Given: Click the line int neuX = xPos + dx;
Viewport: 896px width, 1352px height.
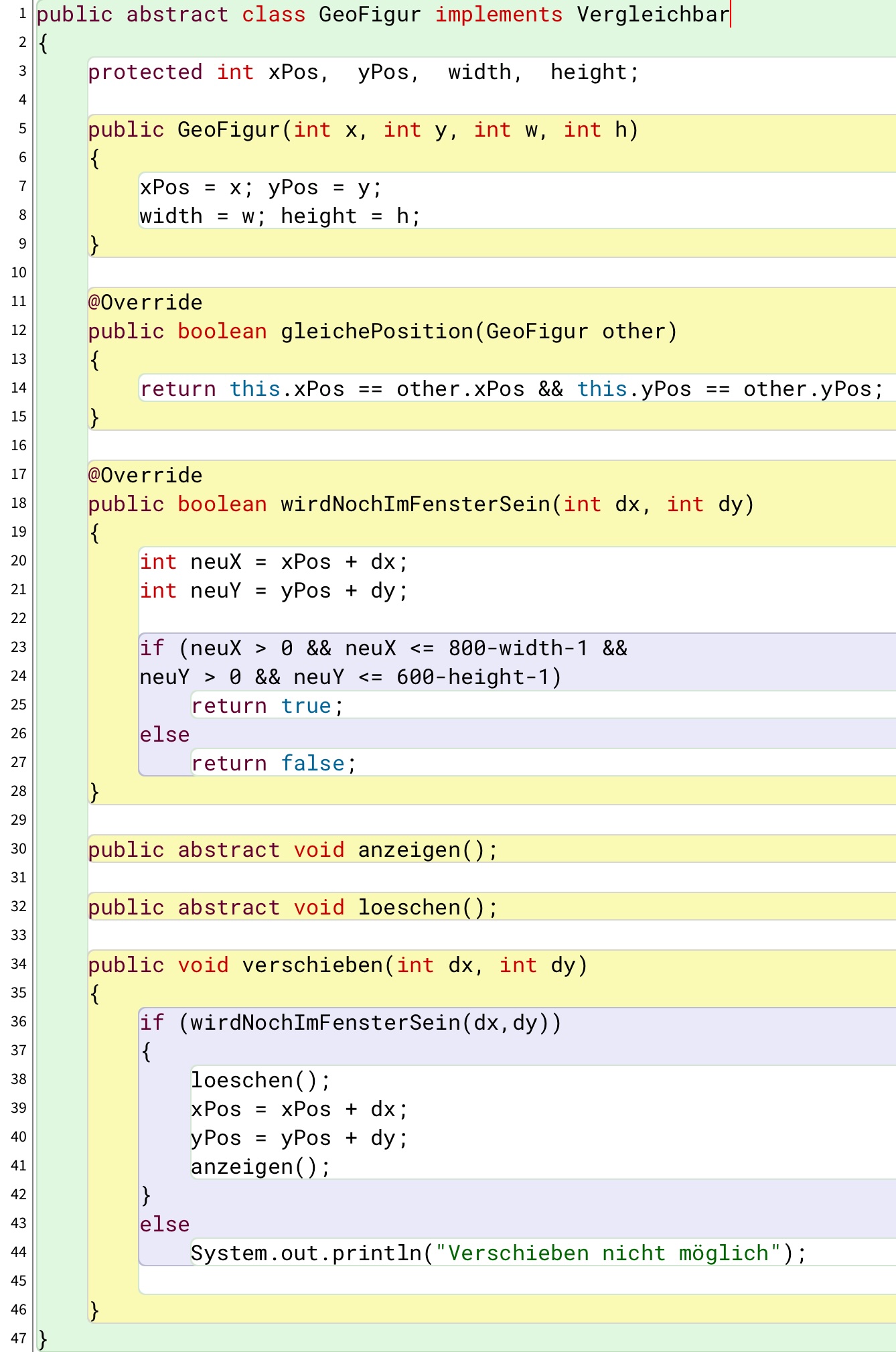Looking at the screenshot, I should [273, 562].
